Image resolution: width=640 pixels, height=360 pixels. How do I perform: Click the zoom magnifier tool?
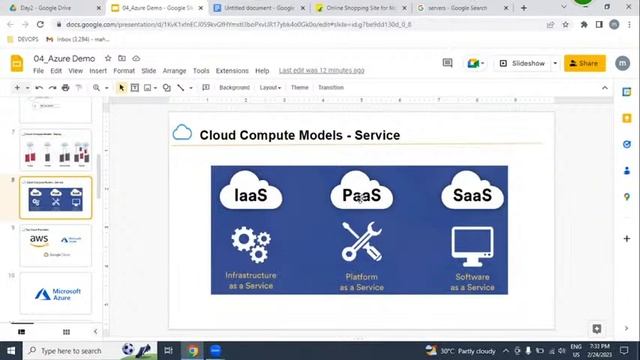point(96,88)
